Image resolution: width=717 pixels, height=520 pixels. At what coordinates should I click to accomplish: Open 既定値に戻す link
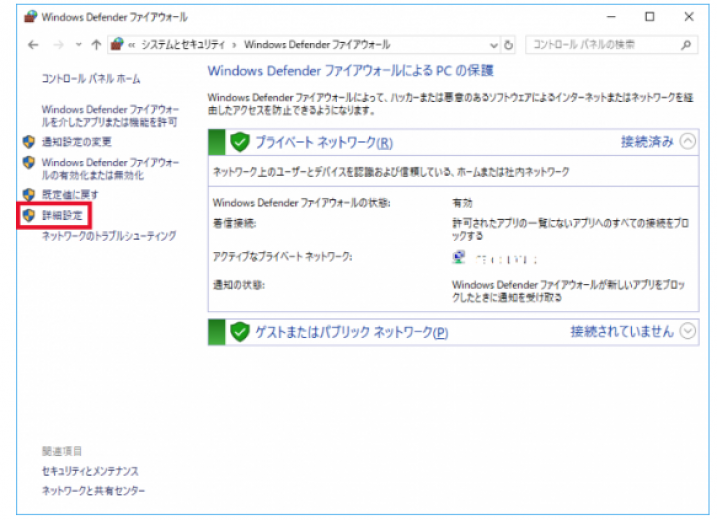point(70,194)
